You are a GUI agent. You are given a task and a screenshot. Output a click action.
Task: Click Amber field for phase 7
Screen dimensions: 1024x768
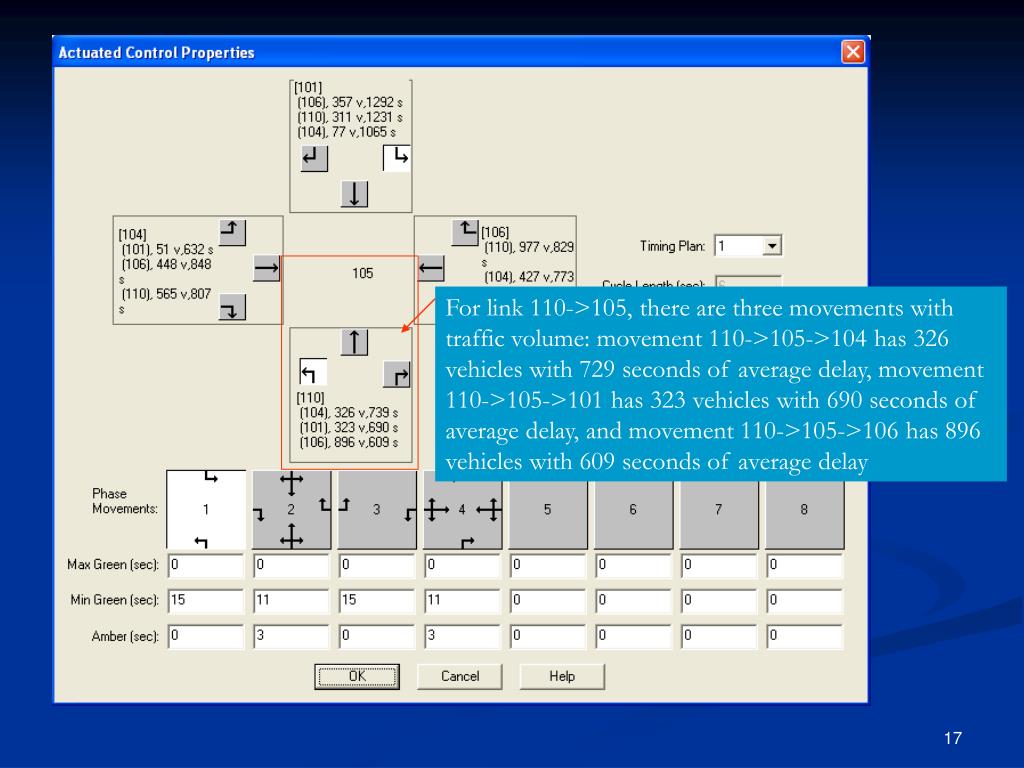point(719,637)
